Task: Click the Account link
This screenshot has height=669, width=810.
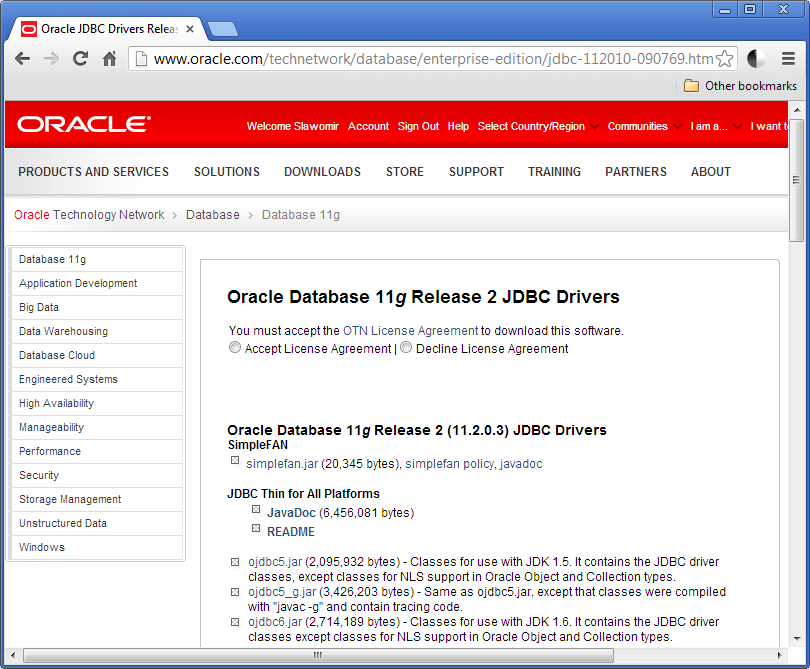Action: (368, 126)
